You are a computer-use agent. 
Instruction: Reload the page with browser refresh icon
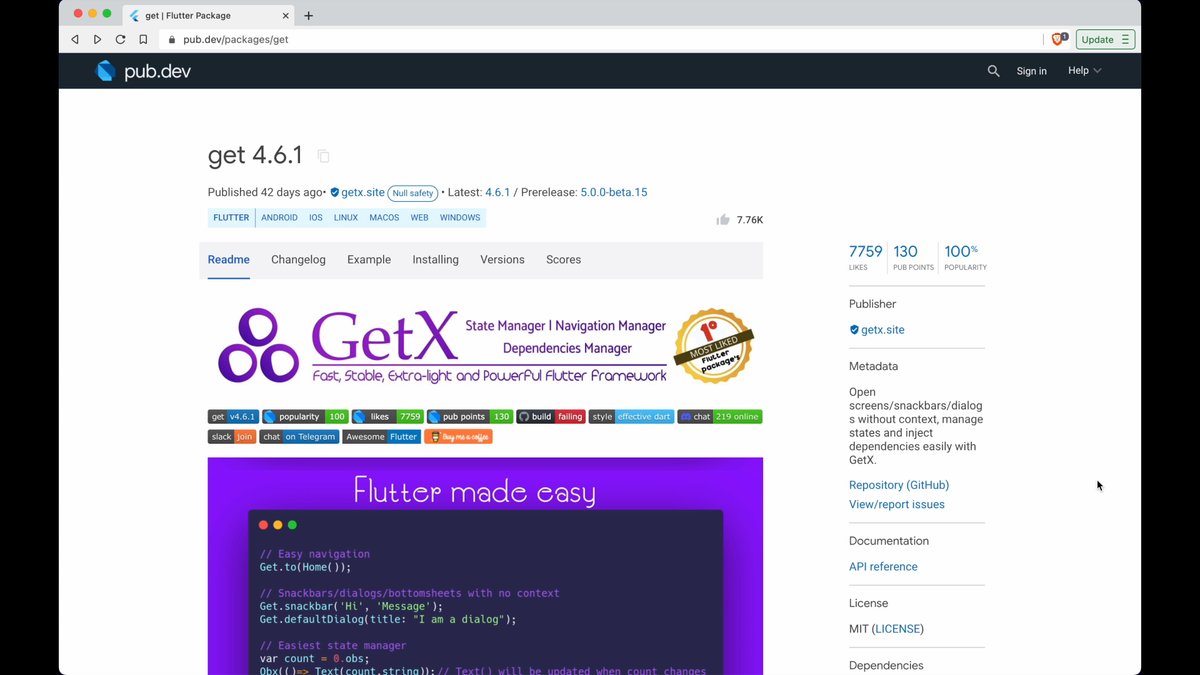coord(120,40)
